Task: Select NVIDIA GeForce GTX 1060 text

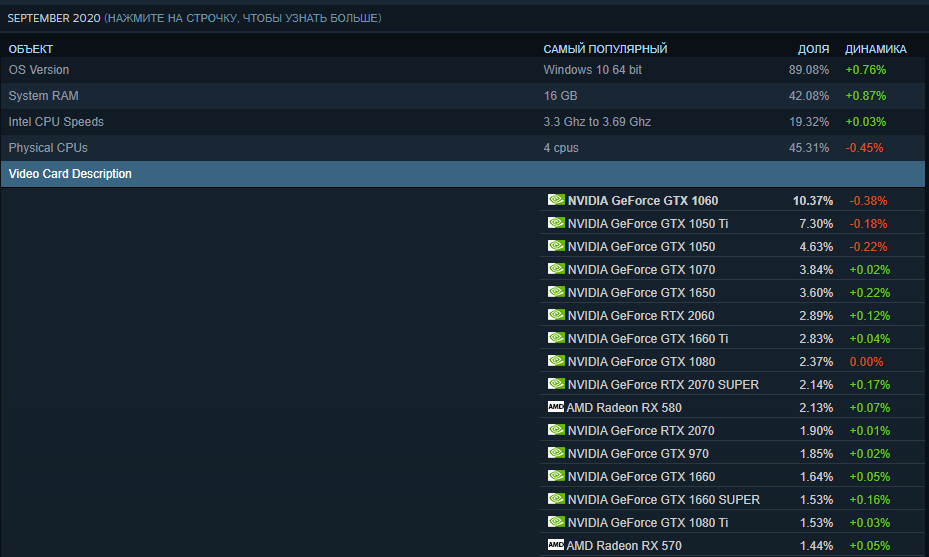Action: 643,201
